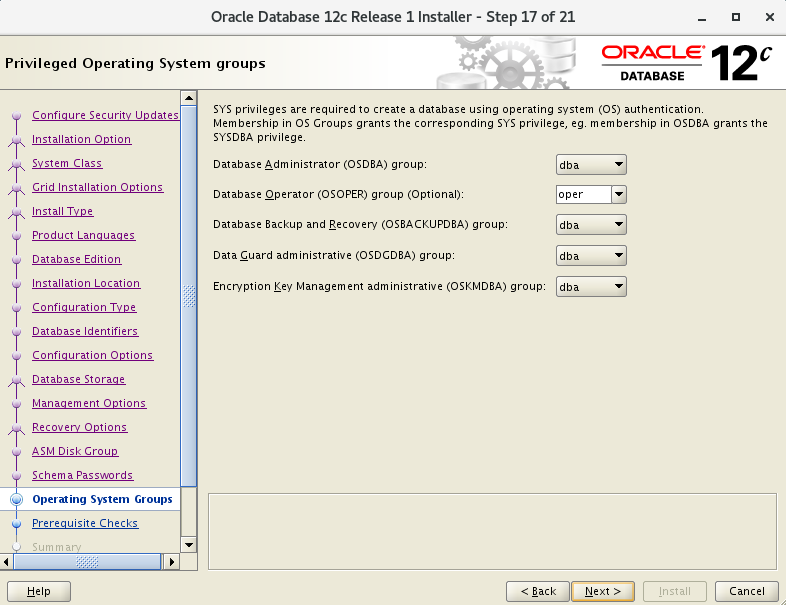Expand the Database Operator (OSOPER) group combo box

click(618, 195)
